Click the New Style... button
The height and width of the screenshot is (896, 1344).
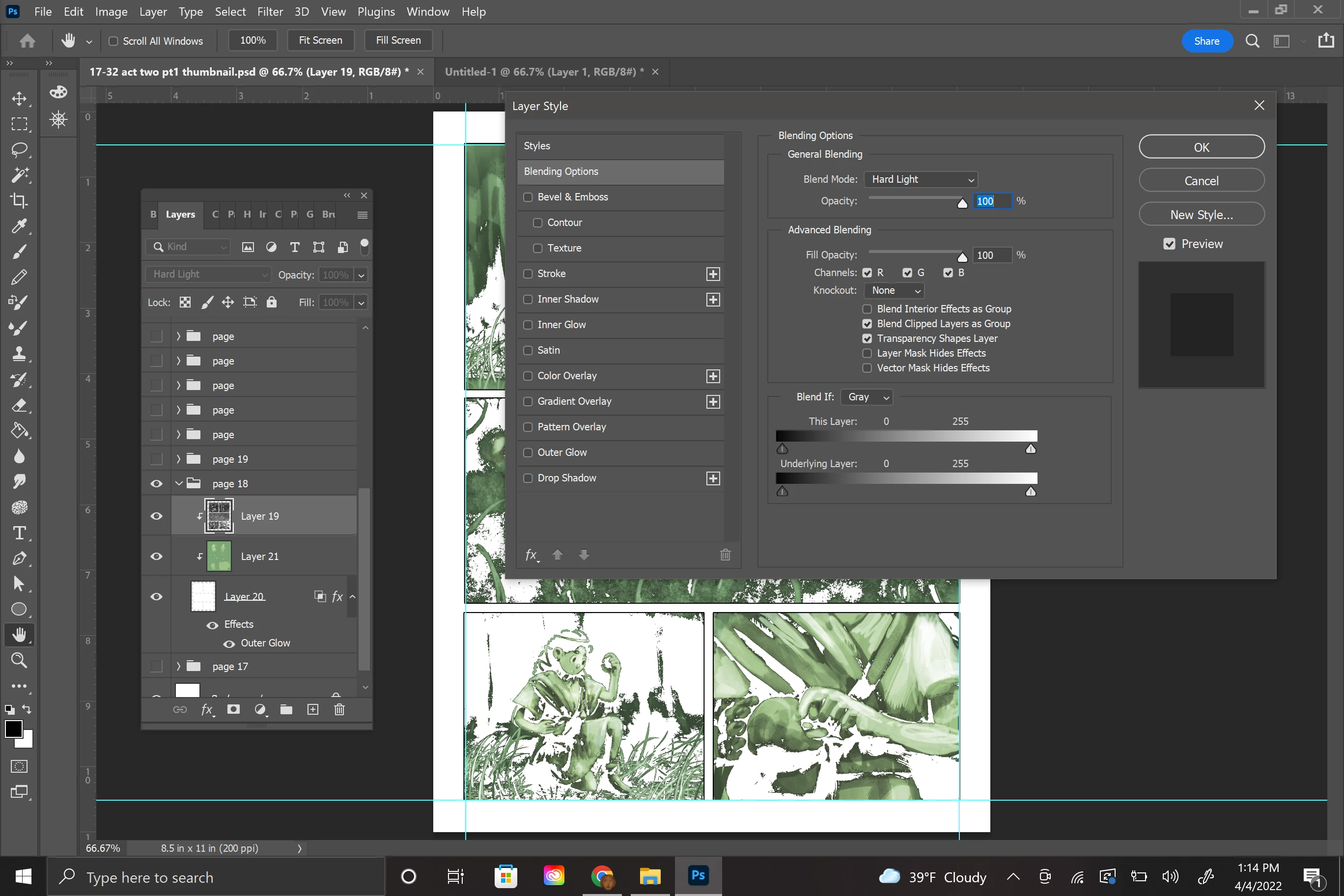pyautogui.click(x=1201, y=215)
